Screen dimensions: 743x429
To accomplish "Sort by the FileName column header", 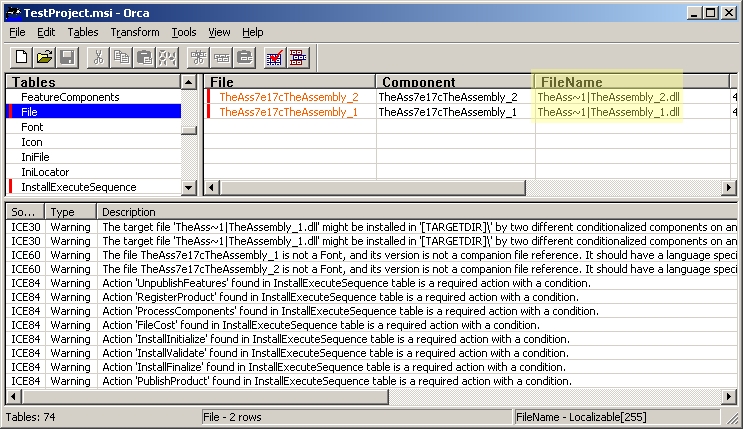I will (632, 82).
